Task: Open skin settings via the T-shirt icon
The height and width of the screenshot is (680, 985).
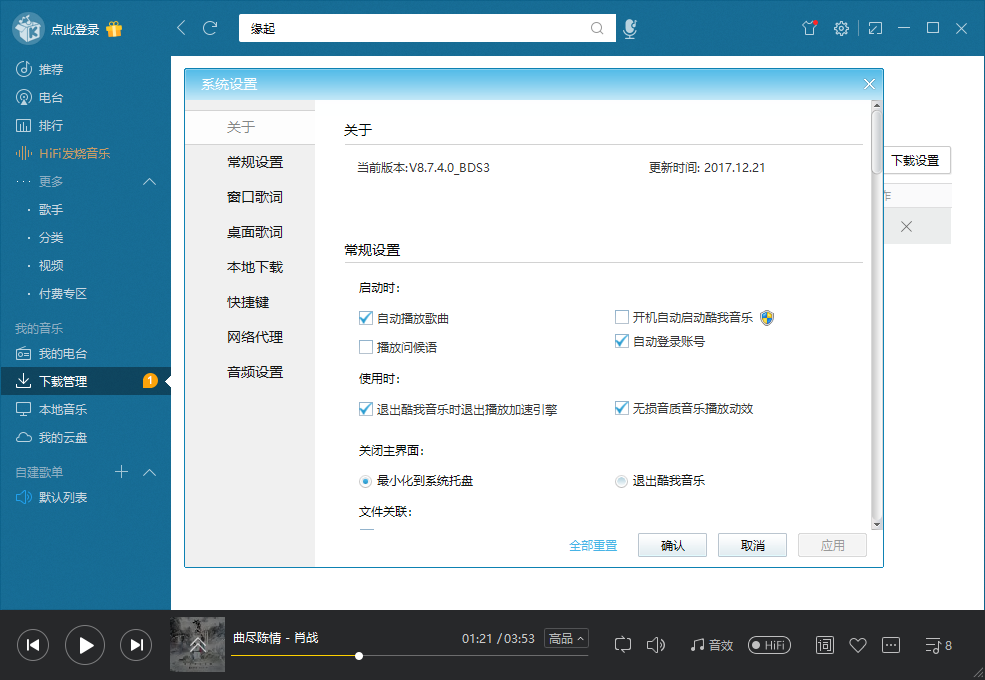Action: click(809, 28)
